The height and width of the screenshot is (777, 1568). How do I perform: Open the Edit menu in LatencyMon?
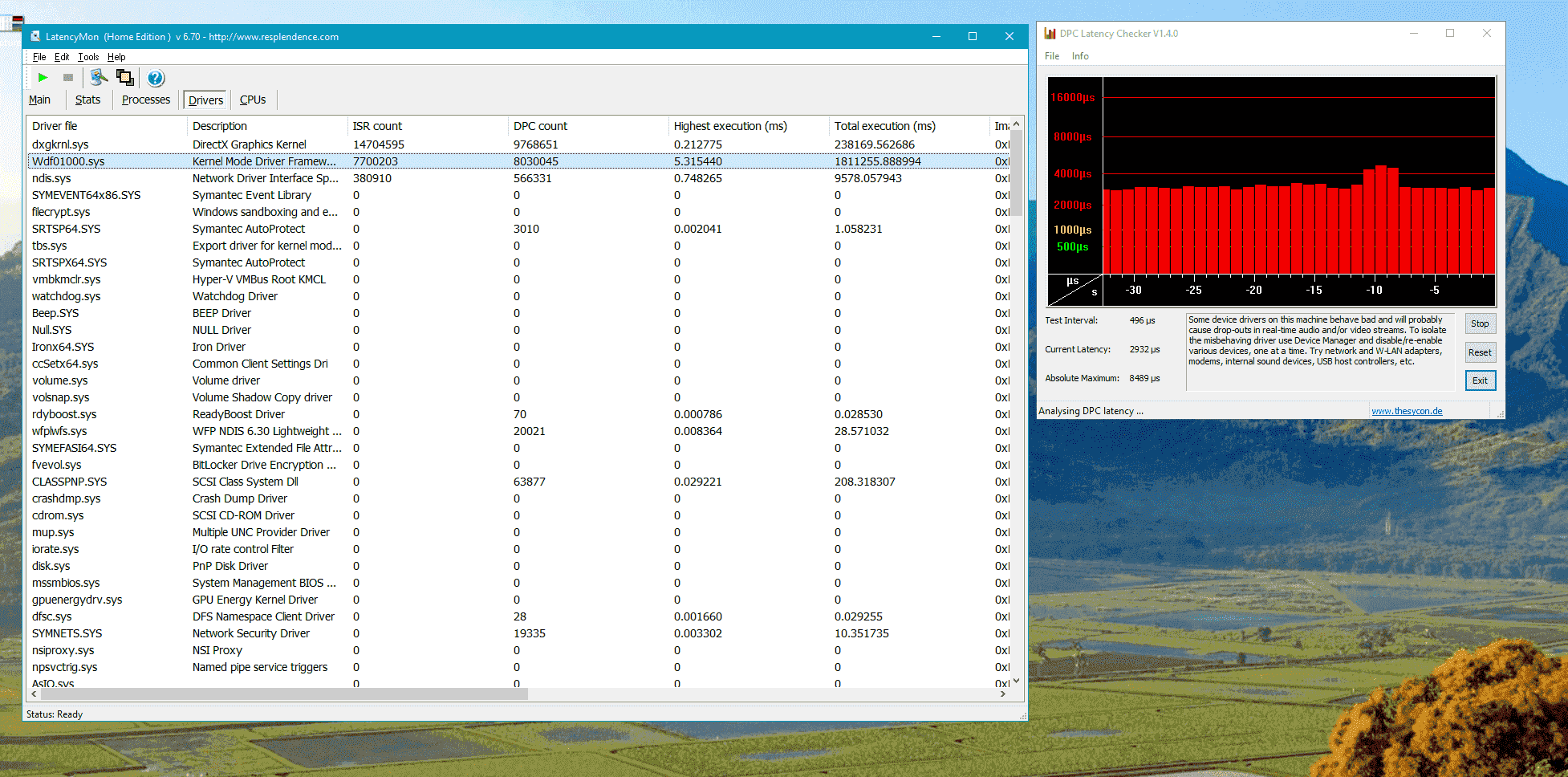click(62, 57)
